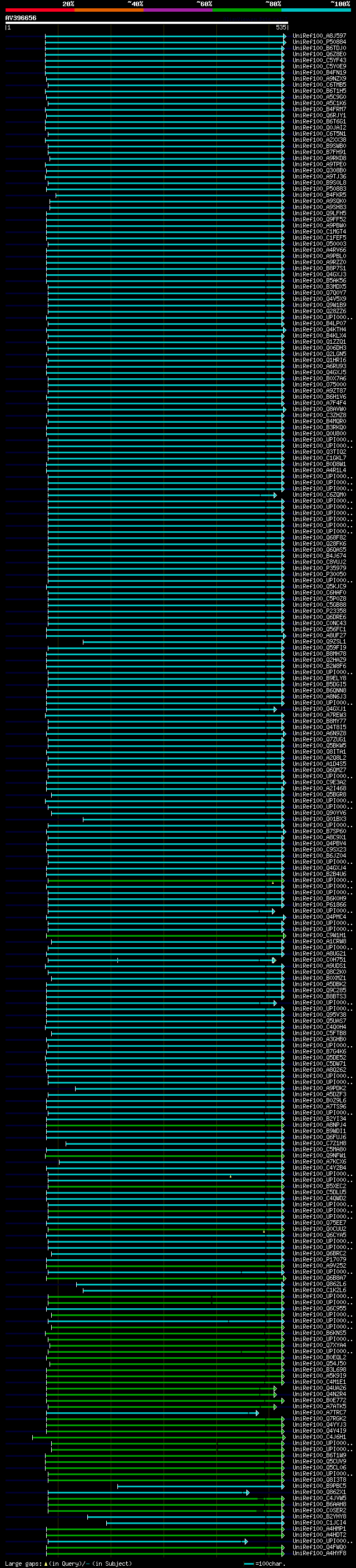Click the UniRef100_Q6FUJ6 label

pyautogui.click(x=319, y=1137)
